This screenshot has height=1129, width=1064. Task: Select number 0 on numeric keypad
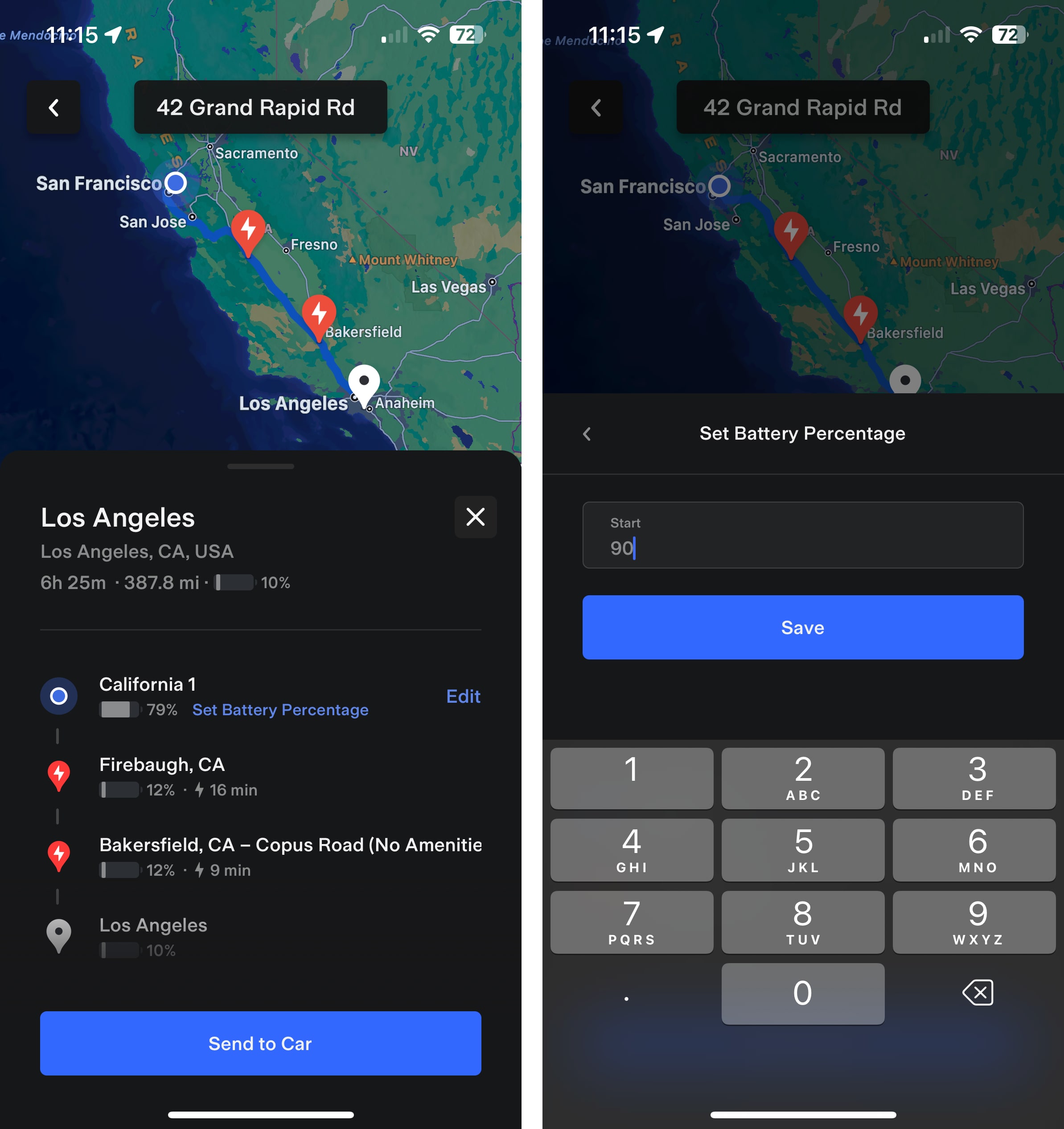click(x=801, y=991)
